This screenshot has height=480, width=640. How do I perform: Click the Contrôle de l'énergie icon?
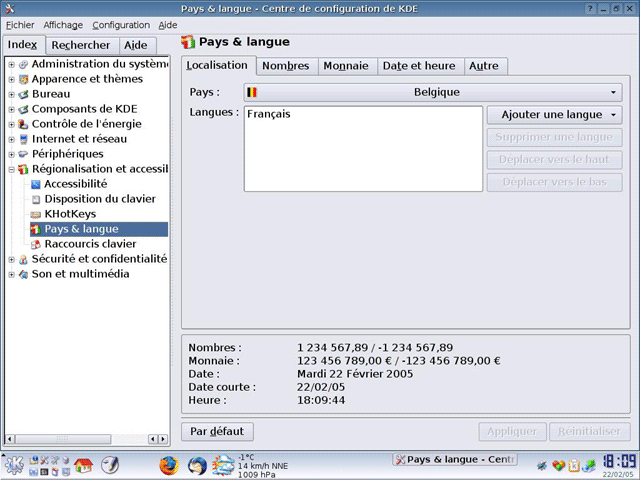[24, 124]
